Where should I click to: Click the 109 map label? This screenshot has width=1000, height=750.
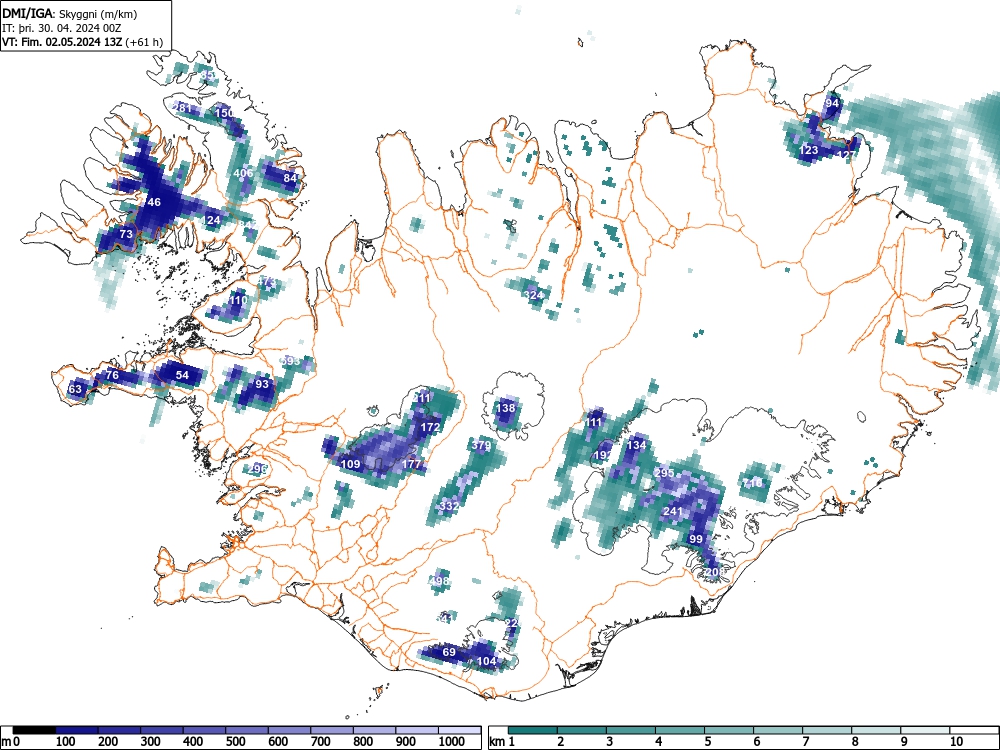(x=351, y=464)
